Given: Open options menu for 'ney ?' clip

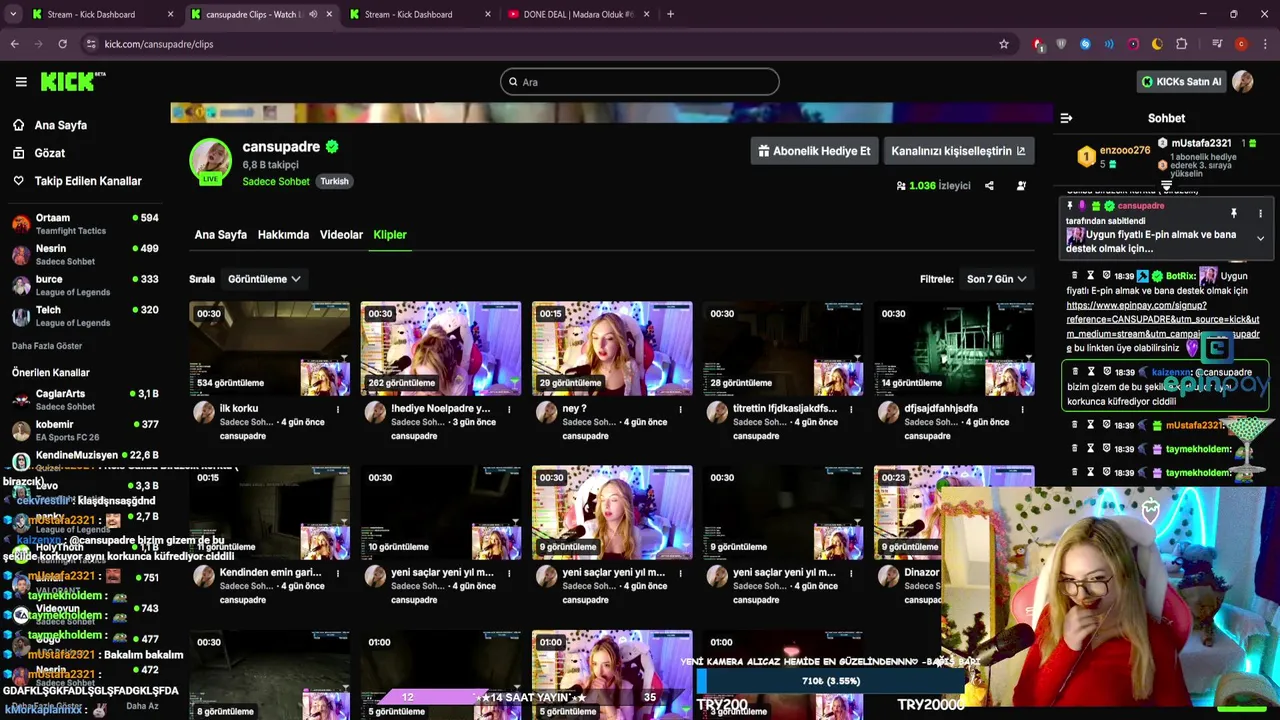Looking at the screenshot, I should pos(680,409).
